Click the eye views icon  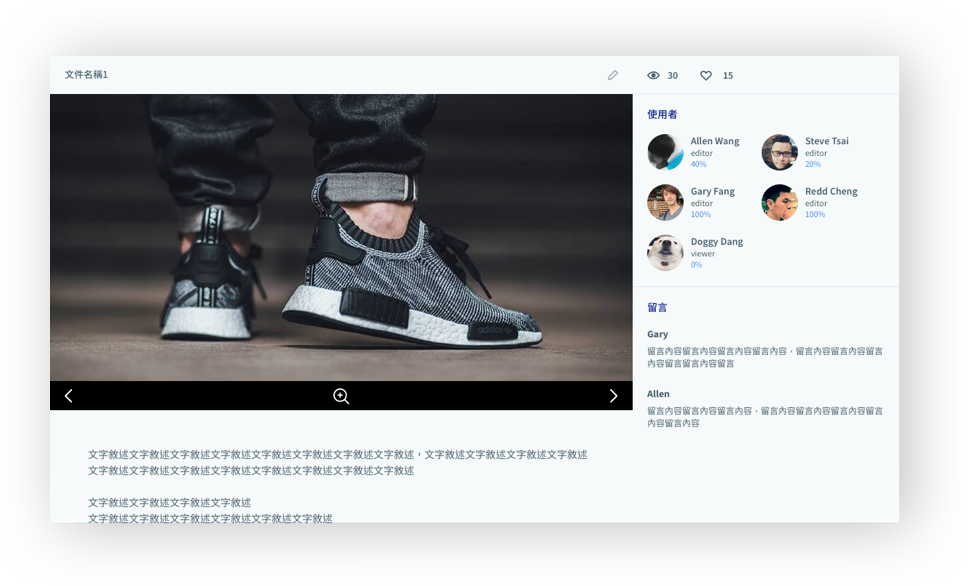point(653,75)
